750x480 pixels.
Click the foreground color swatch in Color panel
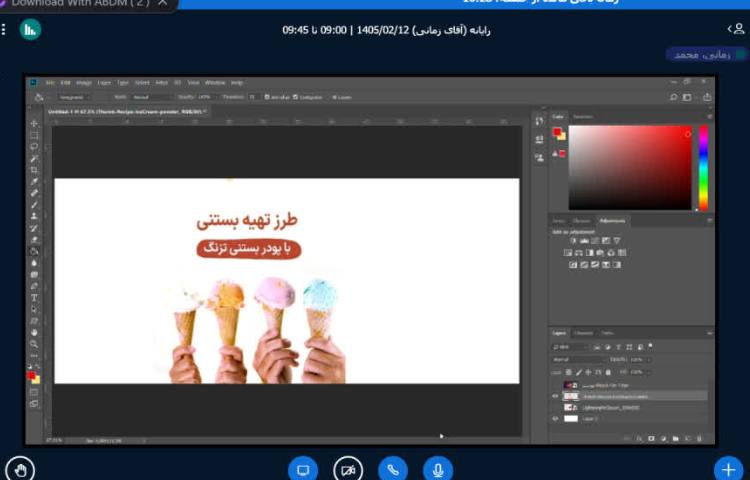(557, 132)
